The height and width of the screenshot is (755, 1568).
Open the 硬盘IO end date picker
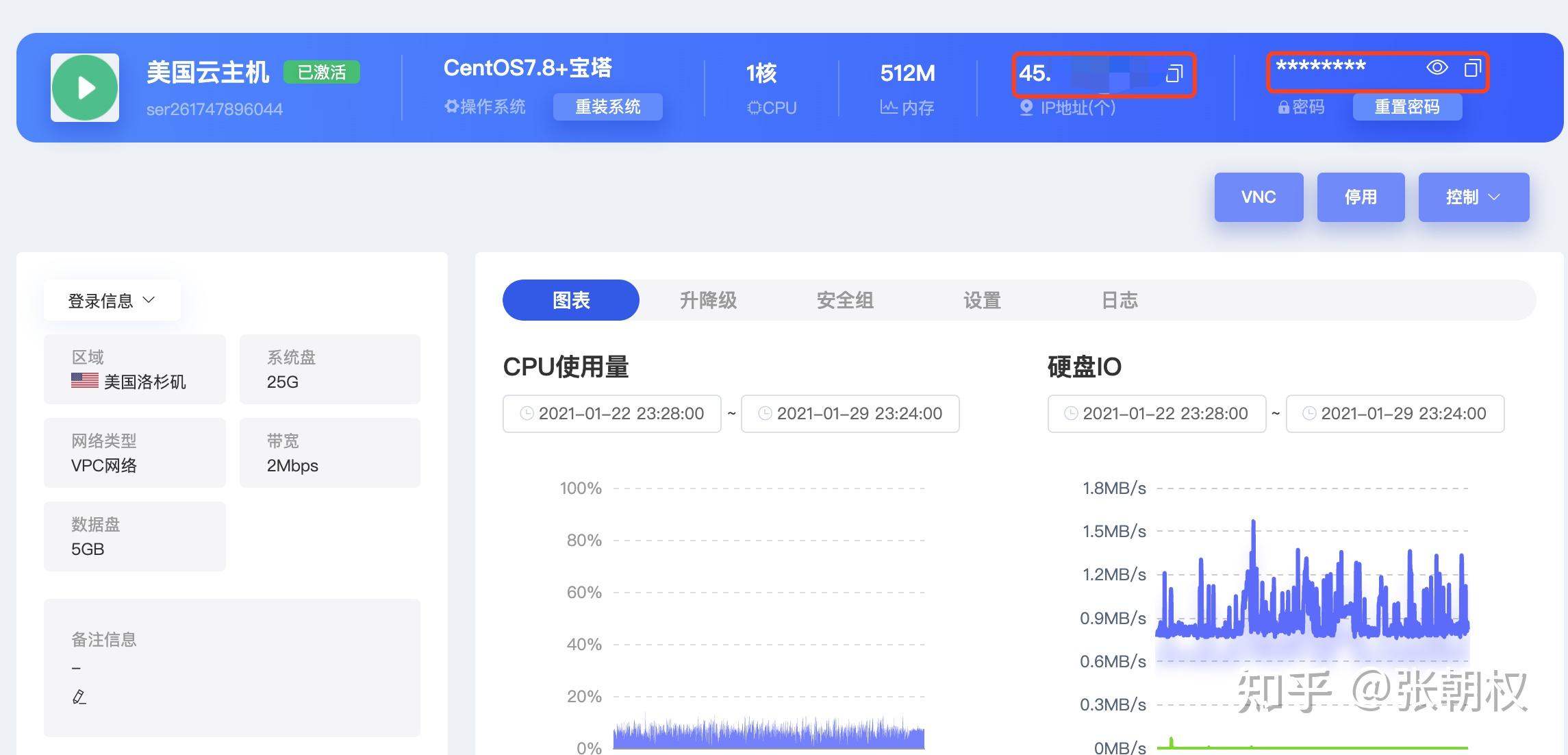click(x=1395, y=413)
